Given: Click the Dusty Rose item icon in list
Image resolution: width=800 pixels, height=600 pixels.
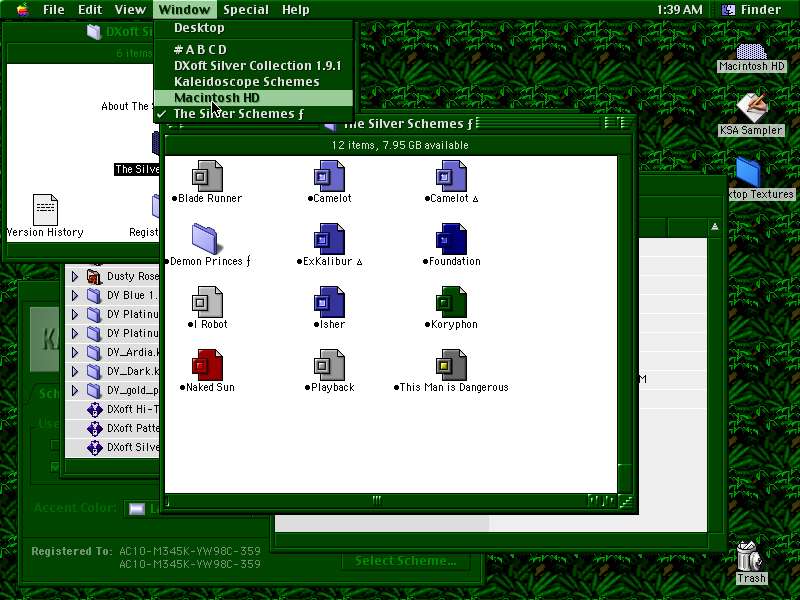Looking at the screenshot, I should [94, 277].
